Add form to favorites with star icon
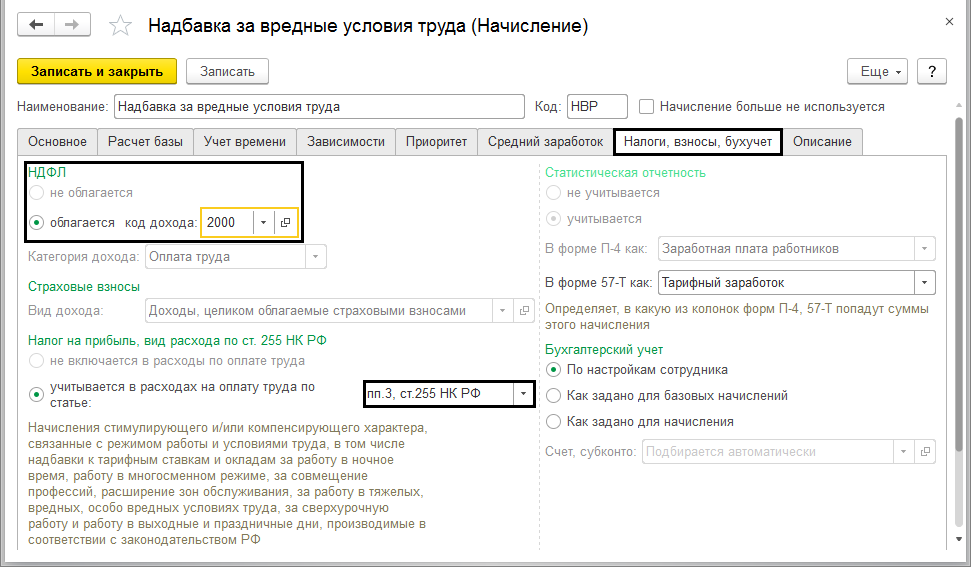 coord(120,26)
